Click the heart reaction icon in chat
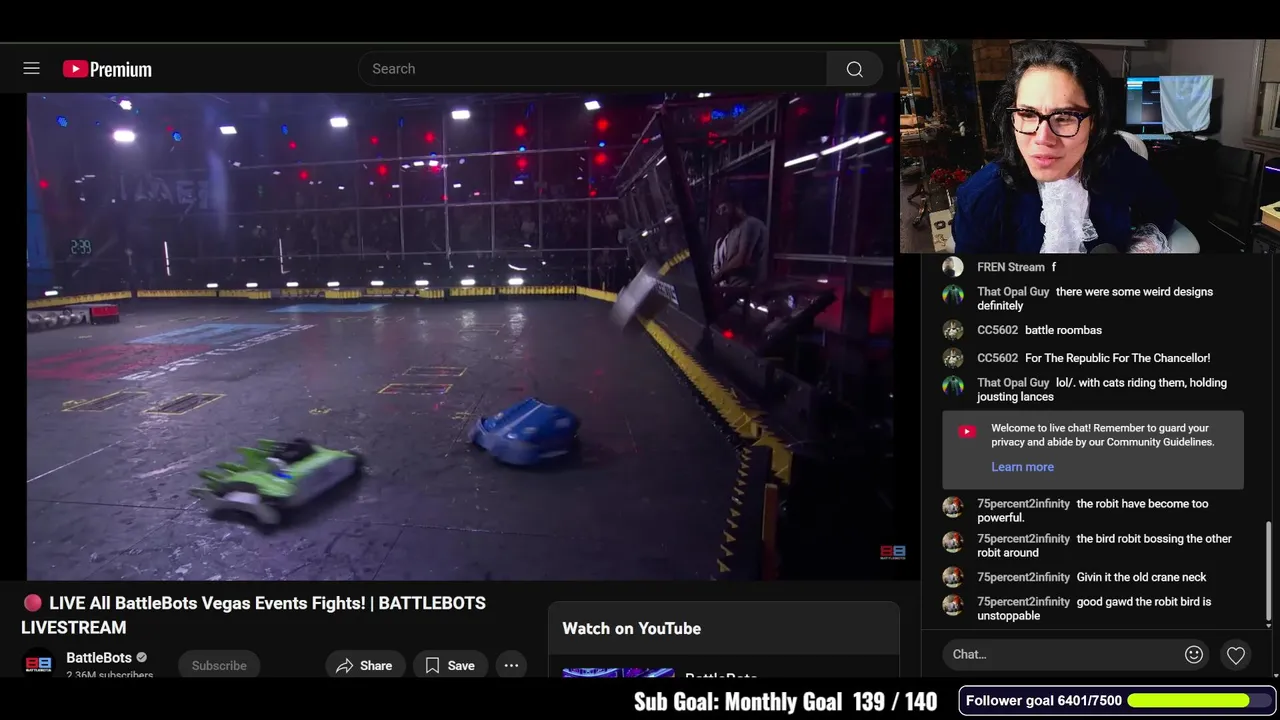Screen dimensions: 1280x720 (1236, 655)
